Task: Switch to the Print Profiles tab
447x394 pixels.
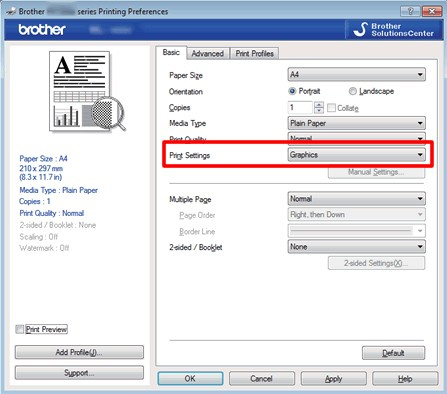Action: 255,53
